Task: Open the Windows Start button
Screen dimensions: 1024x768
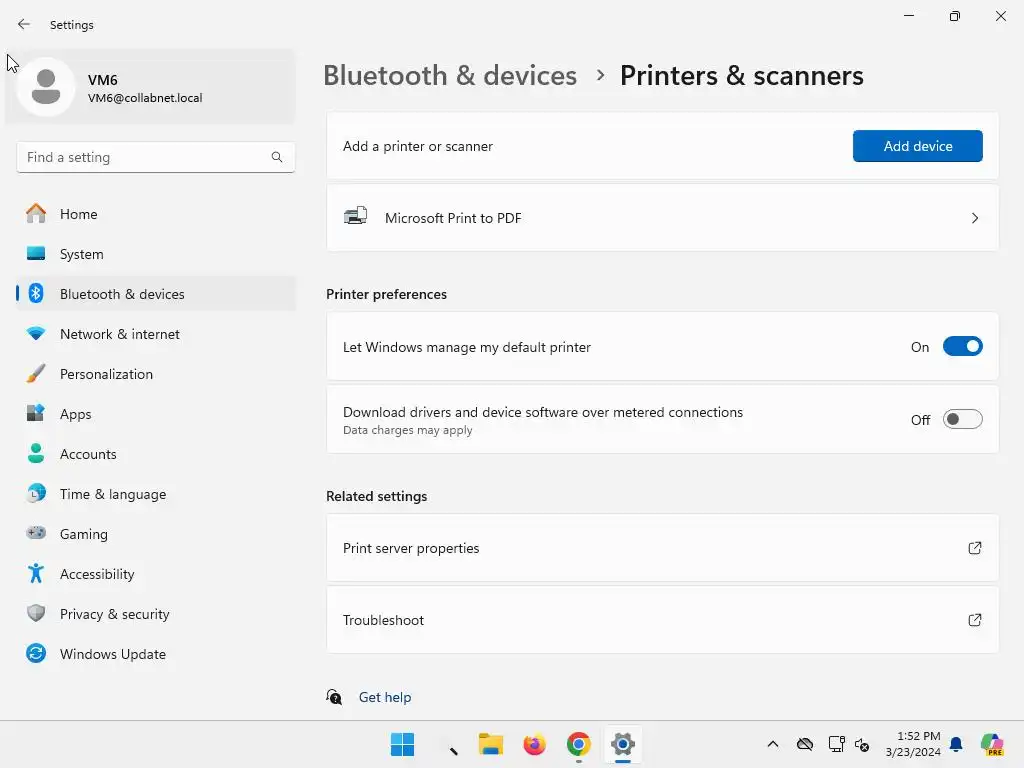Action: (402, 744)
